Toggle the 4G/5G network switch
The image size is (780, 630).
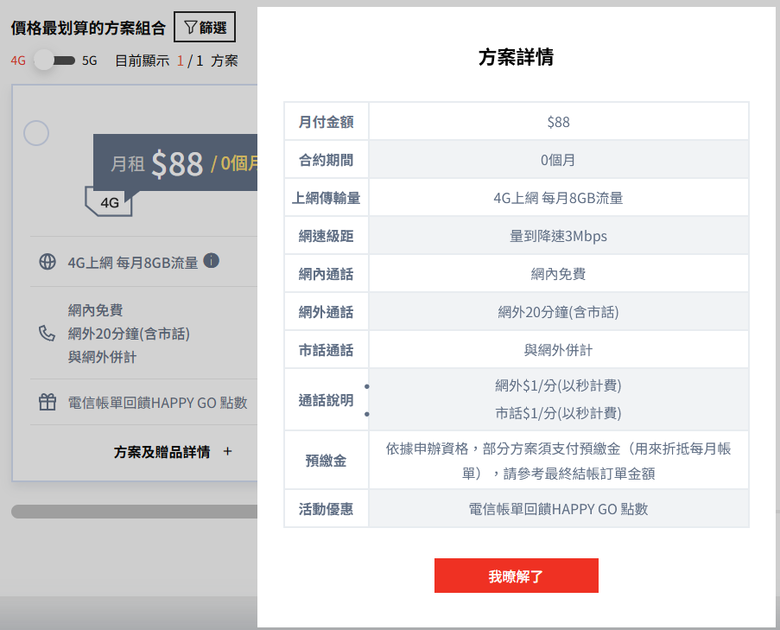pos(54,61)
